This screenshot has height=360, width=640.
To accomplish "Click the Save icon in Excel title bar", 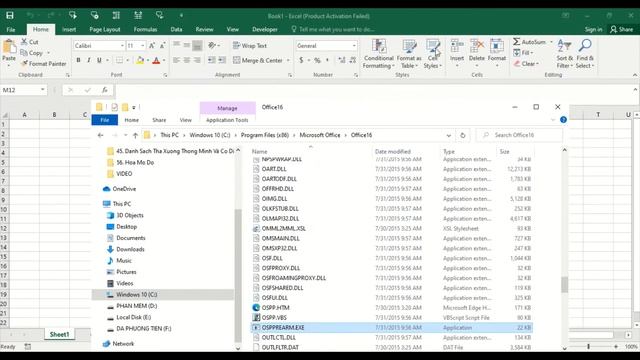I will (10, 16).
